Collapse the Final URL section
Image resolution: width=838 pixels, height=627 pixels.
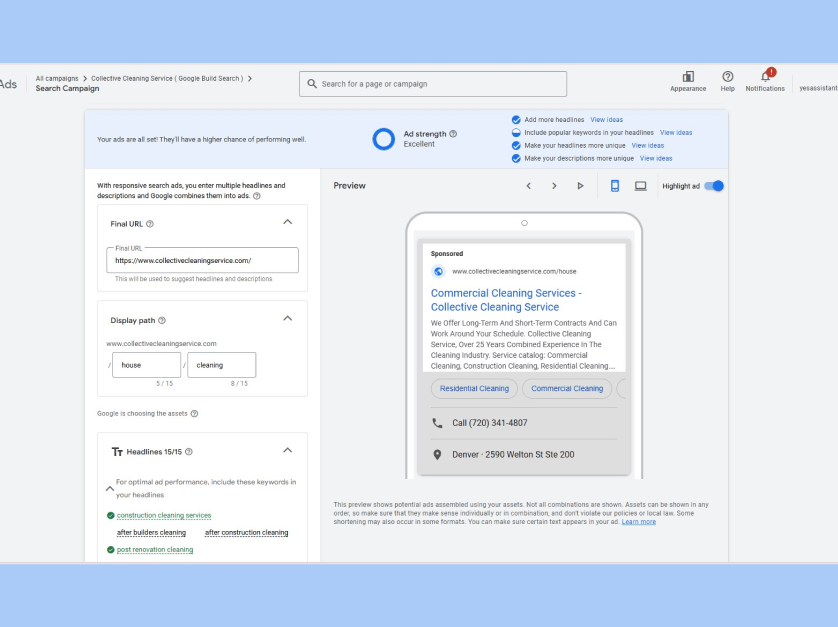[287, 222]
